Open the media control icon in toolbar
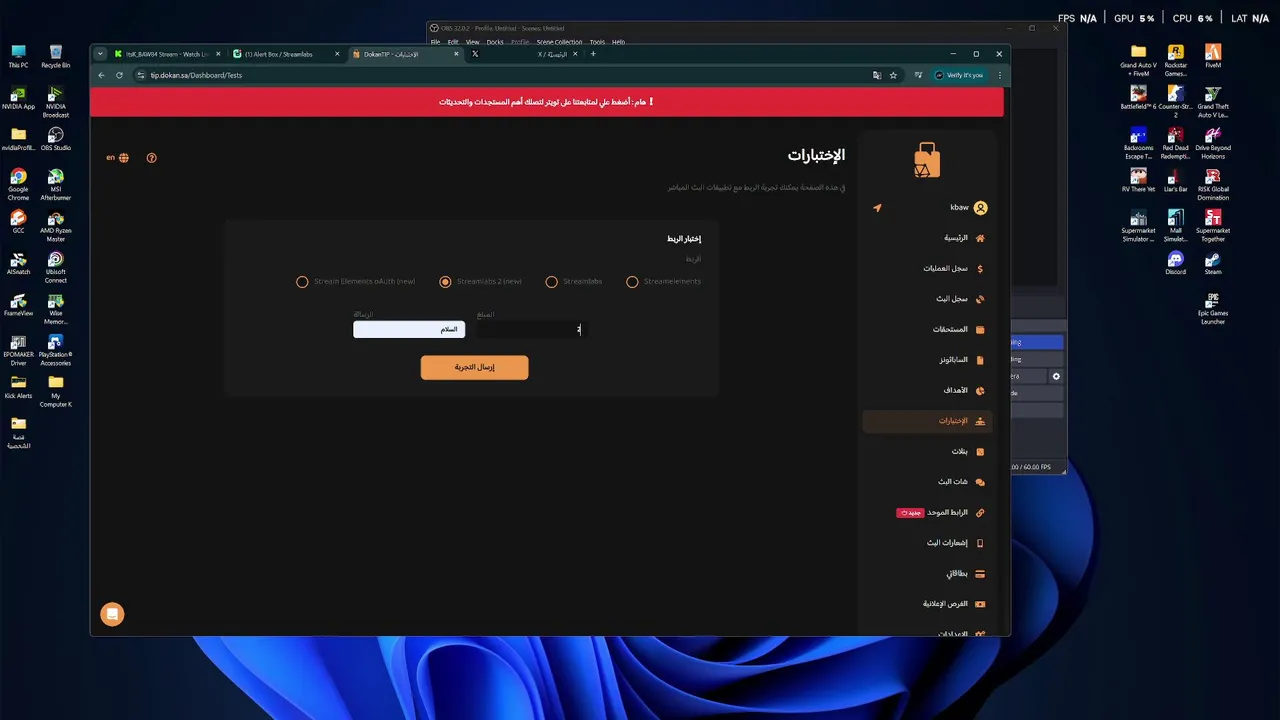The height and width of the screenshot is (720, 1280). point(918,75)
